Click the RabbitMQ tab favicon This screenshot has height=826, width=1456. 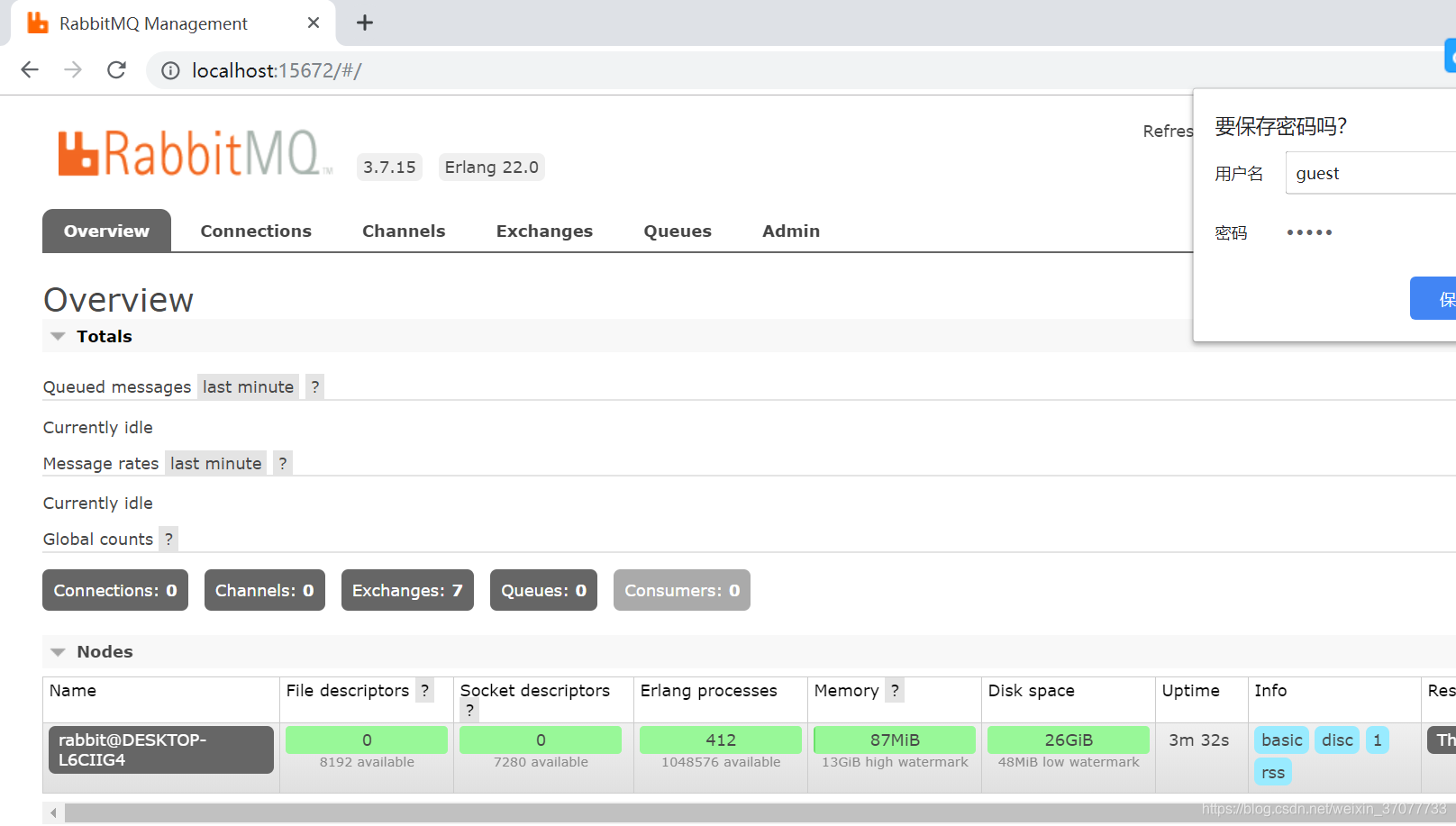click(38, 23)
